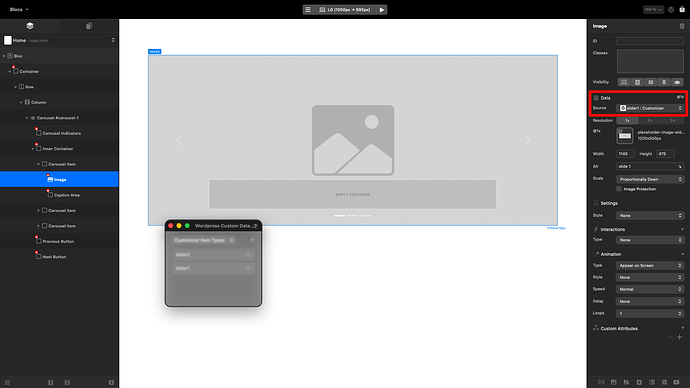Add a custom attribute with plus

[x=679, y=337]
